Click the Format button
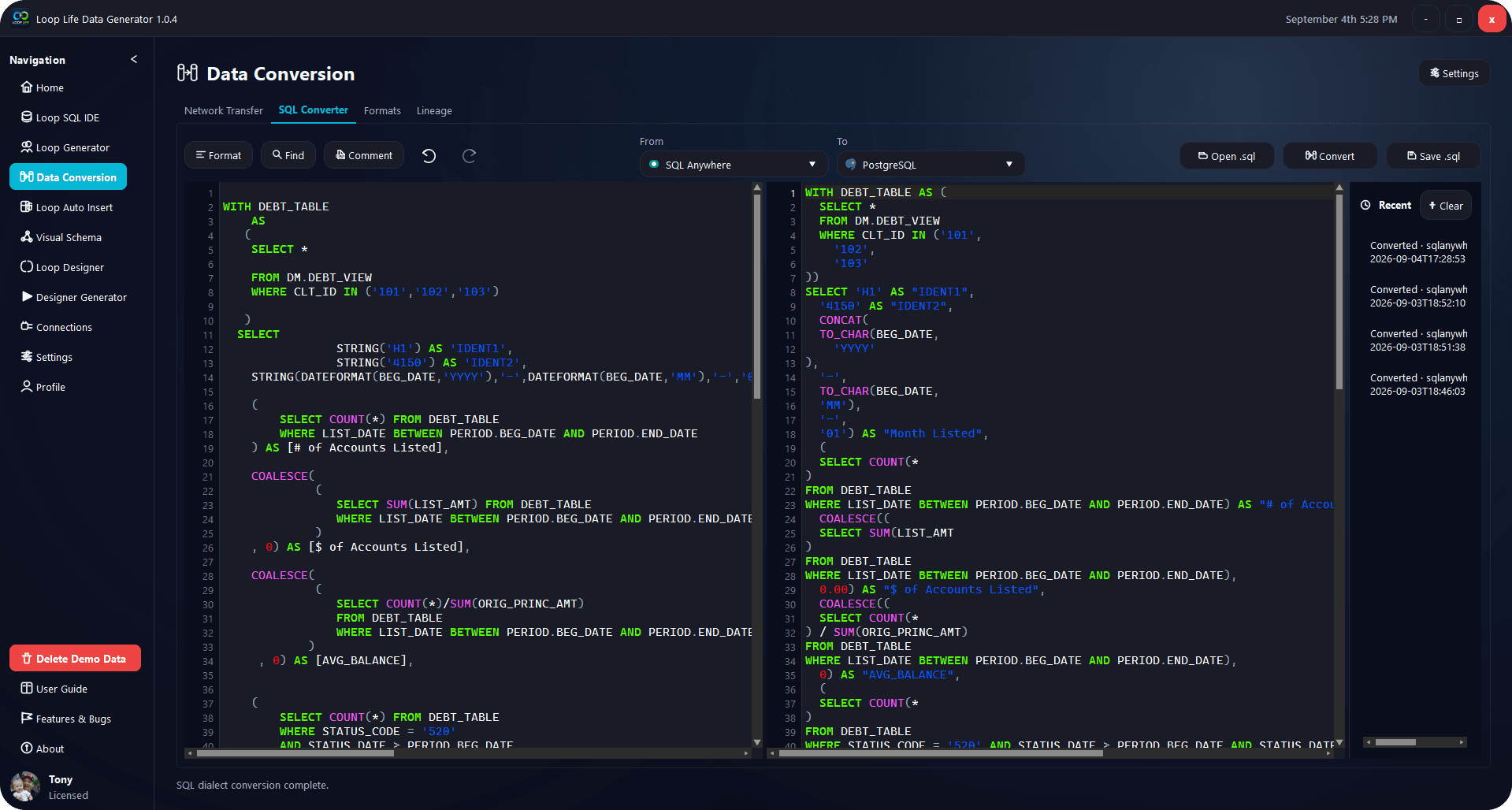Screen dimensions: 1512x810 point(218,155)
